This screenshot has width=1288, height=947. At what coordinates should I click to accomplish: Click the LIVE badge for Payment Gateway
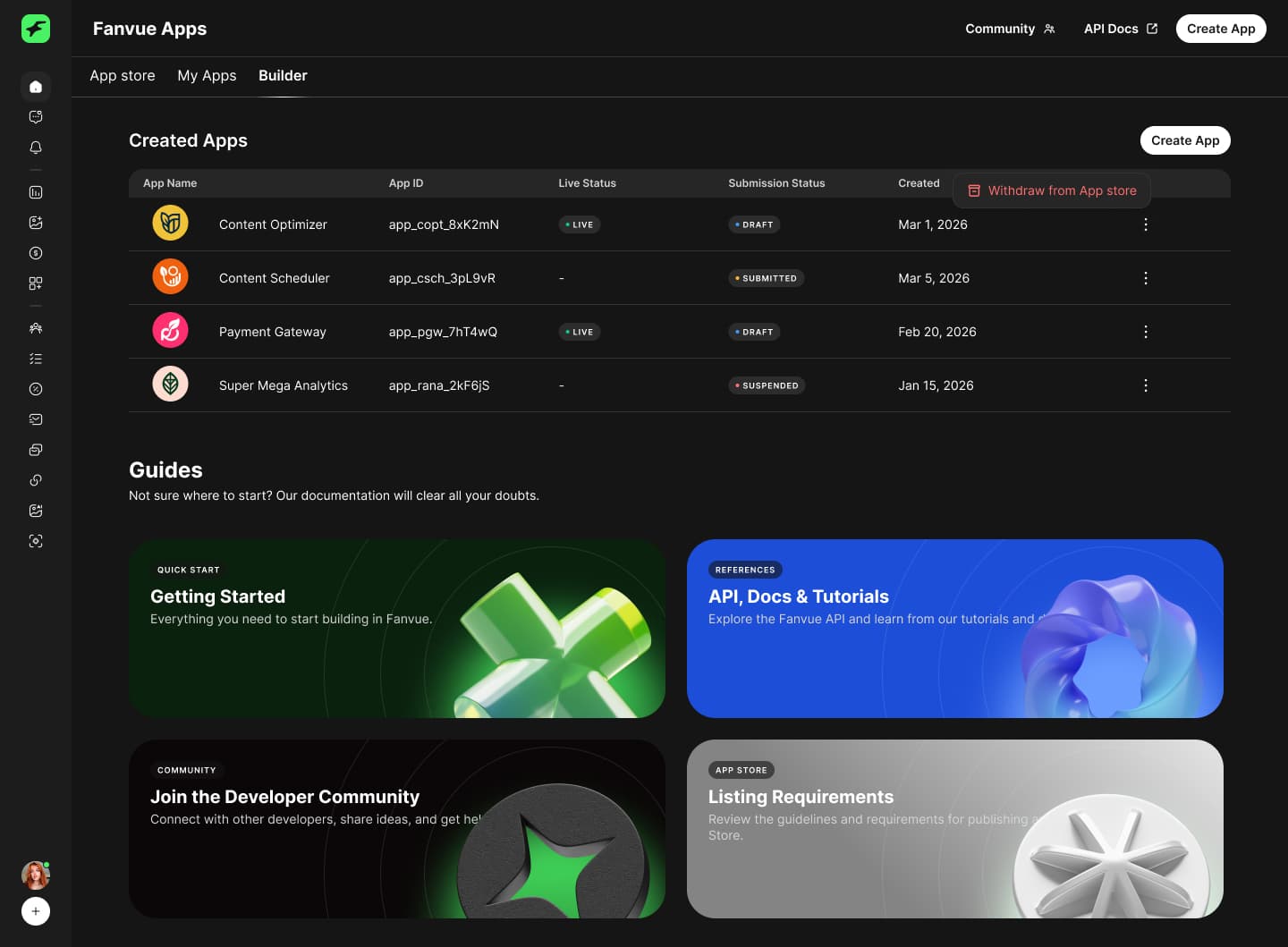click(580, 332)
